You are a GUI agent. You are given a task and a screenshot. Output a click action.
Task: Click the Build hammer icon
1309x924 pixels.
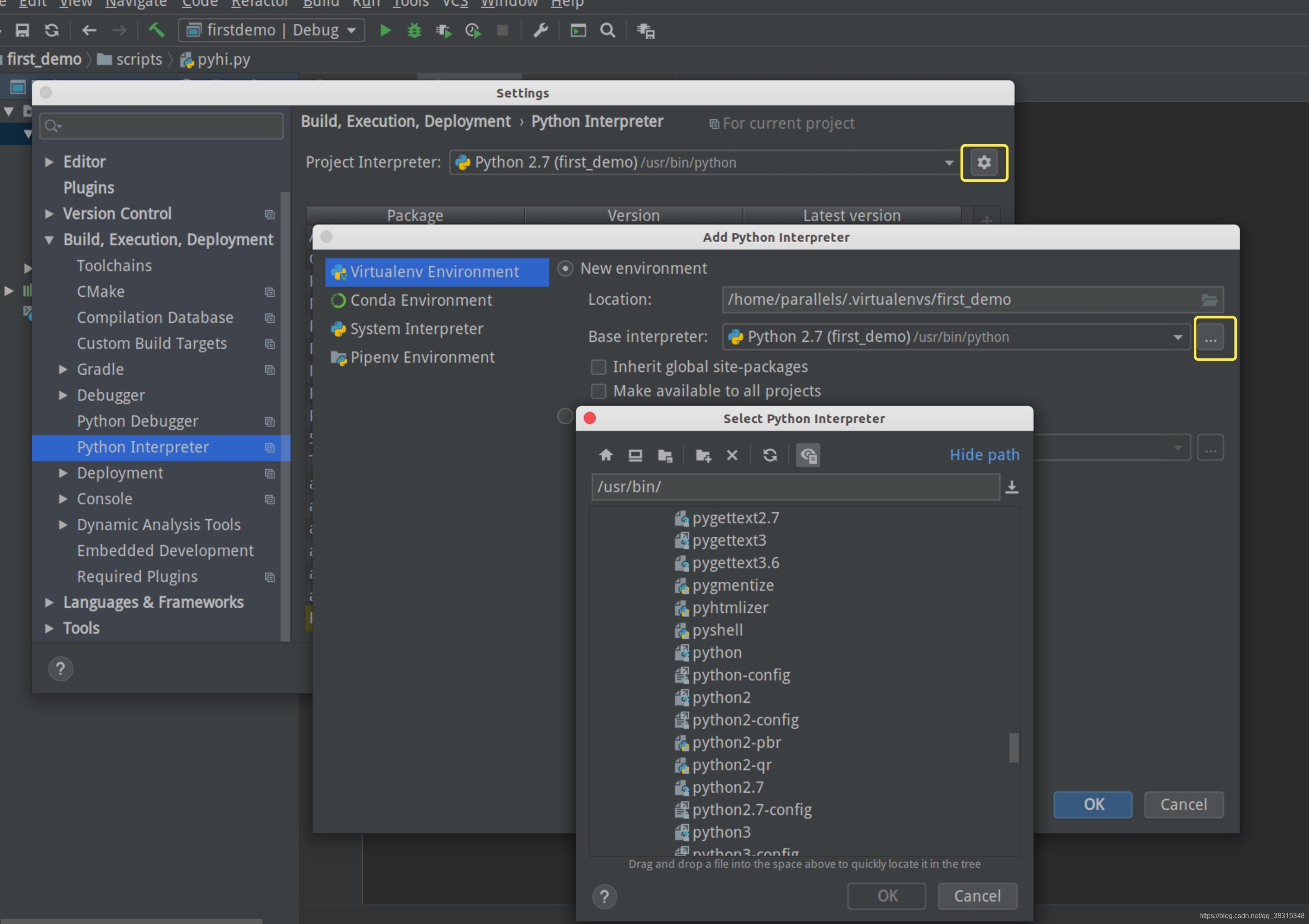[x=157, y=30]
